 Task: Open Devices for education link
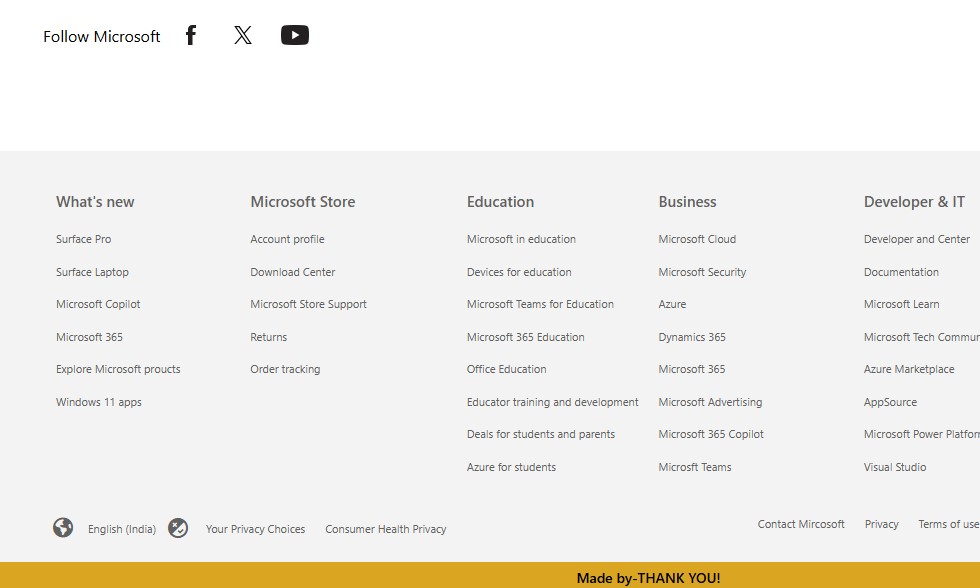click(519, 272)
